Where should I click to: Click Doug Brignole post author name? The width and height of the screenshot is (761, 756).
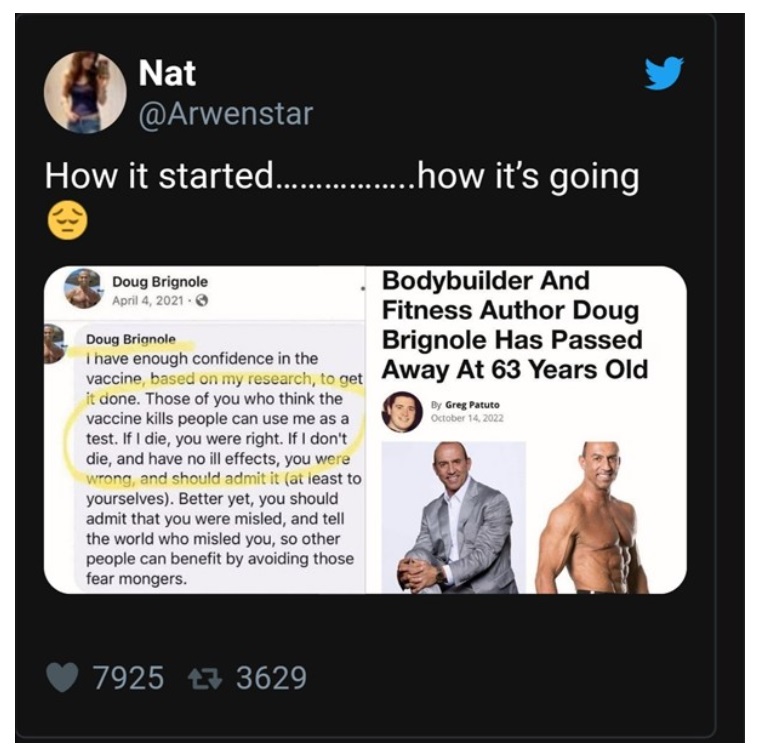[x=160, y=281]
